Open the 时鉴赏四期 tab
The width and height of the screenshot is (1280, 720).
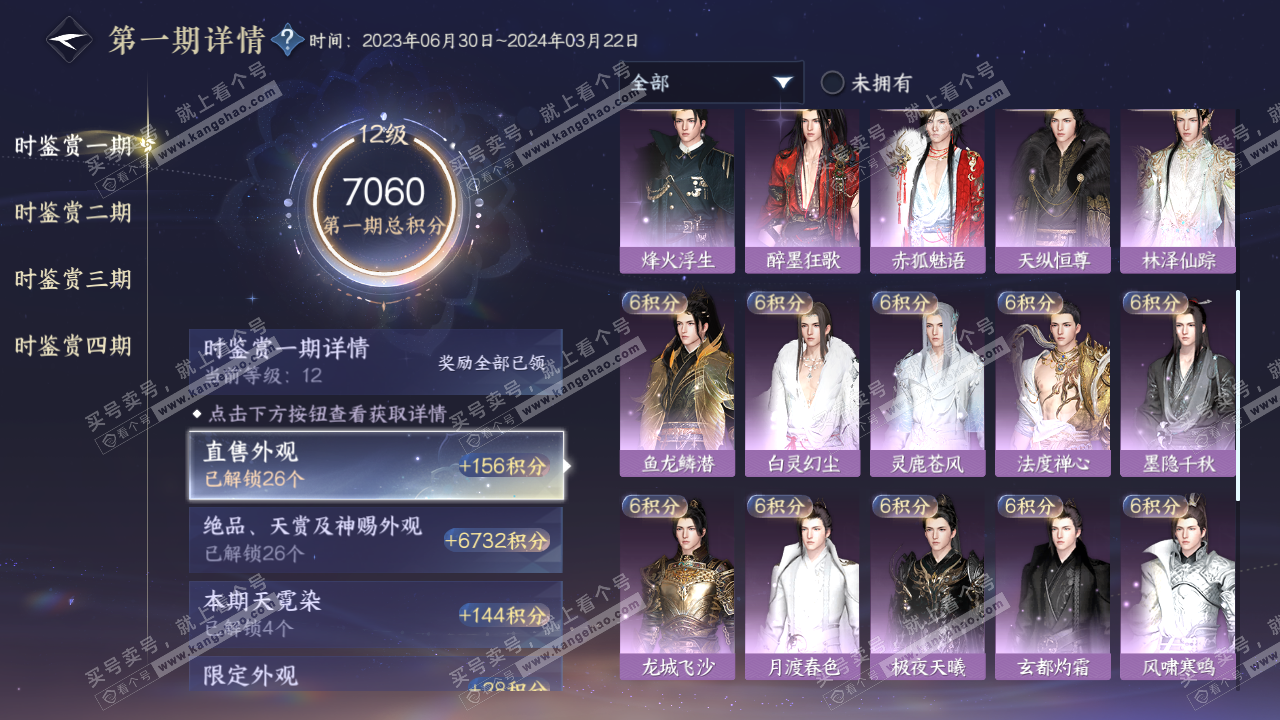click(x=72, y=346)
